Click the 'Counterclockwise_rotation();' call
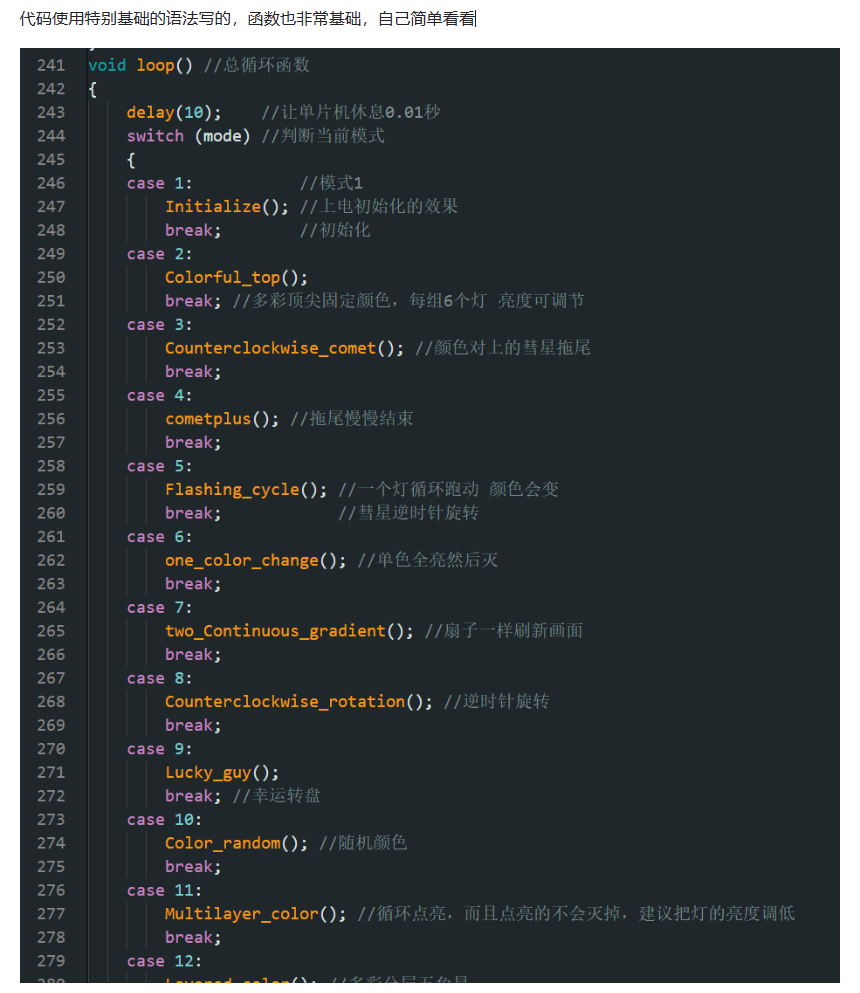 pyautogui.click(x=299, y=702)
